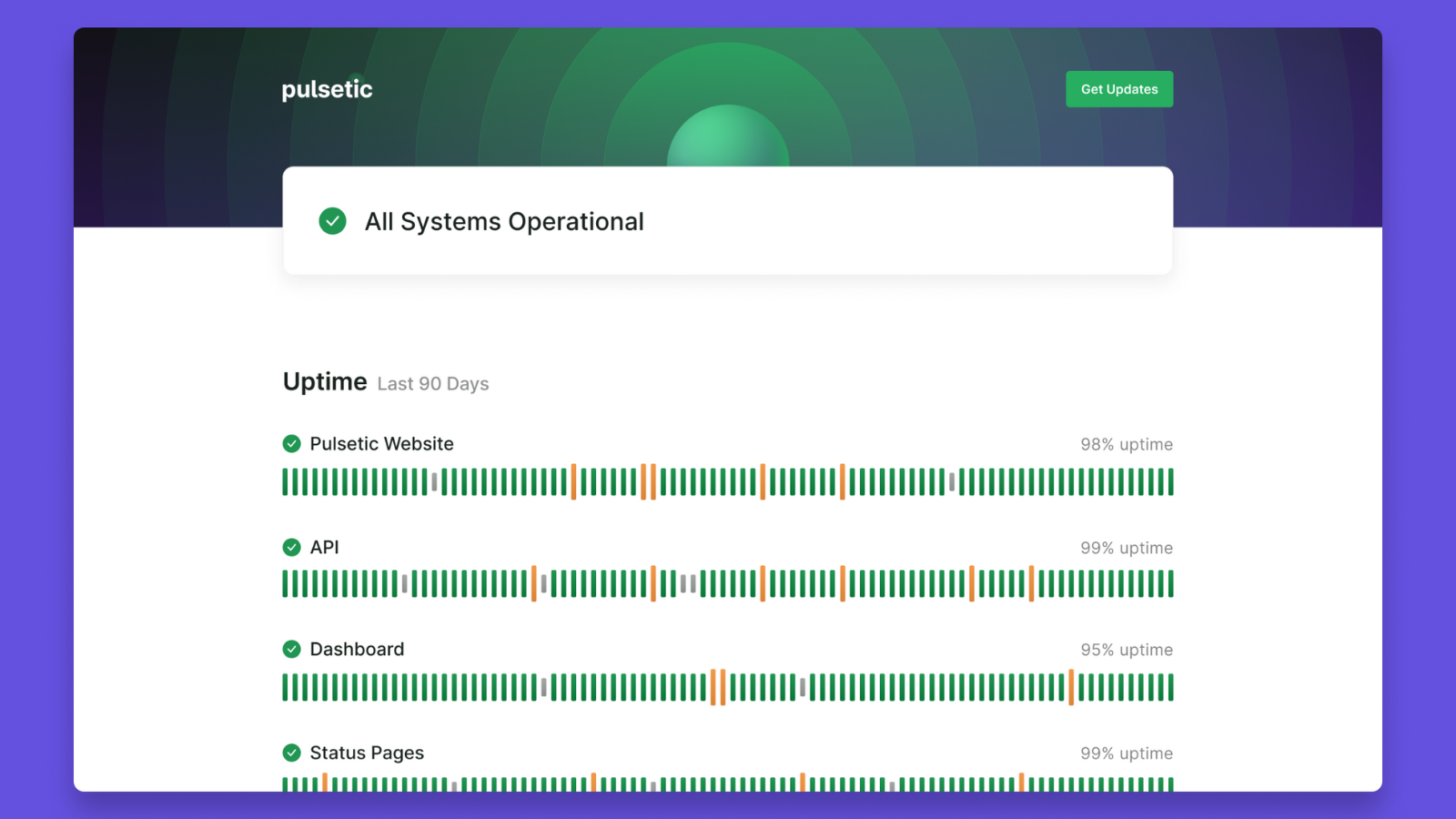
Task: Click the 98% uptime value
Action: pyautogui.click(x=1127, y=444)
